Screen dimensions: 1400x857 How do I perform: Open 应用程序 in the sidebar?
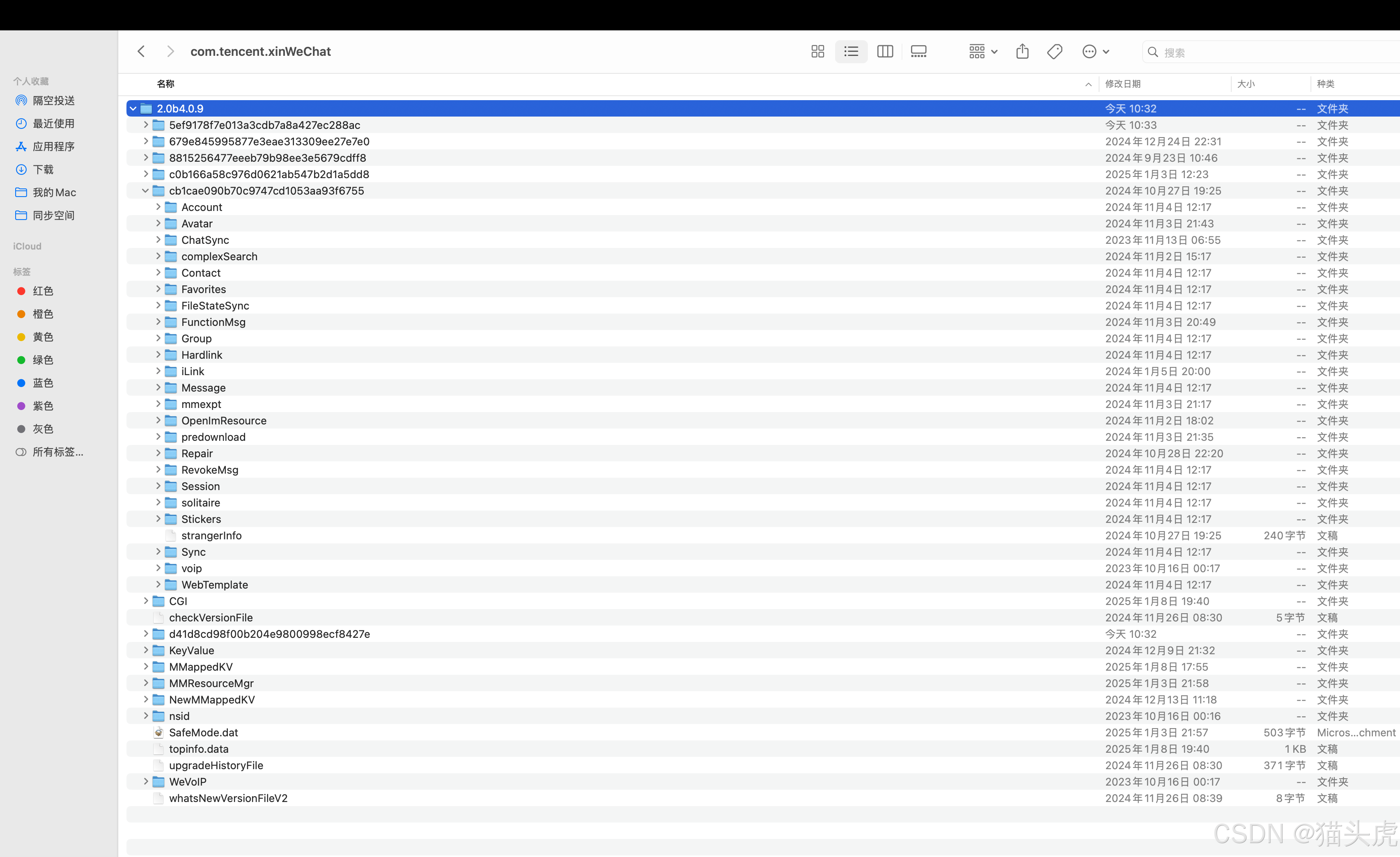tap(53, 147)
